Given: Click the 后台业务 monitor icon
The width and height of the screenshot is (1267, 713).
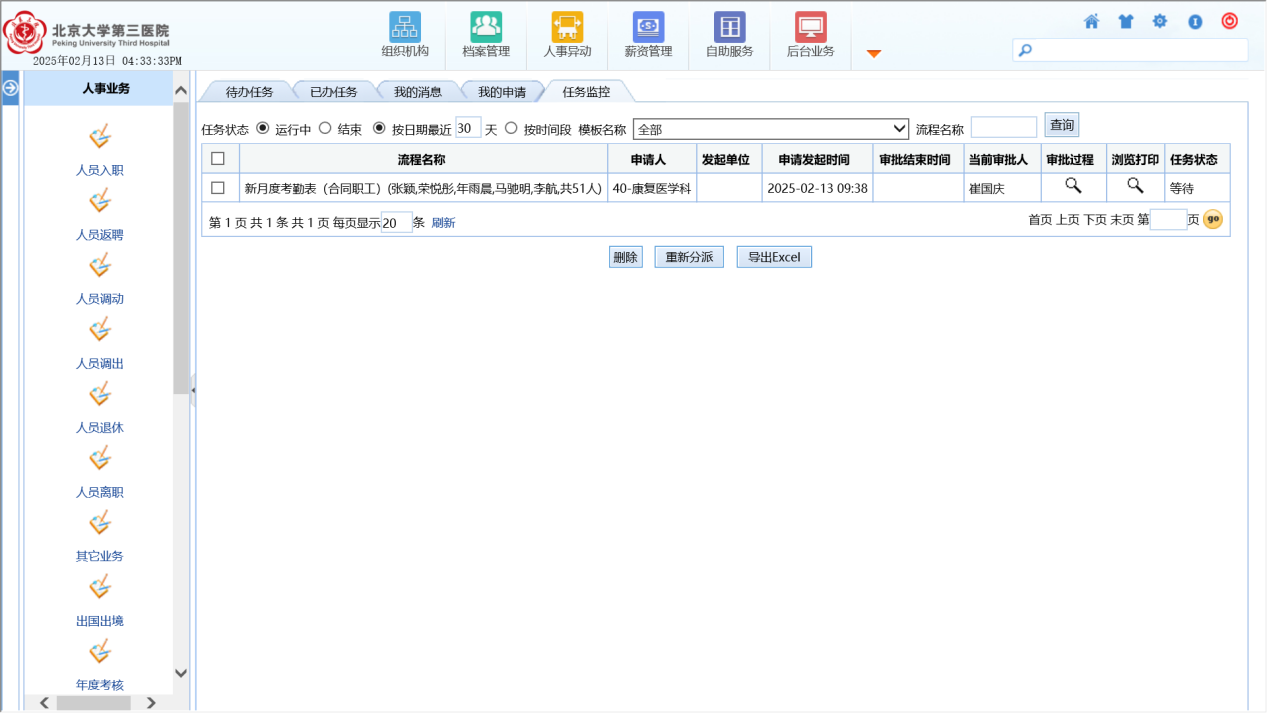Looking at the screenshot, I should tap(810, 27).
